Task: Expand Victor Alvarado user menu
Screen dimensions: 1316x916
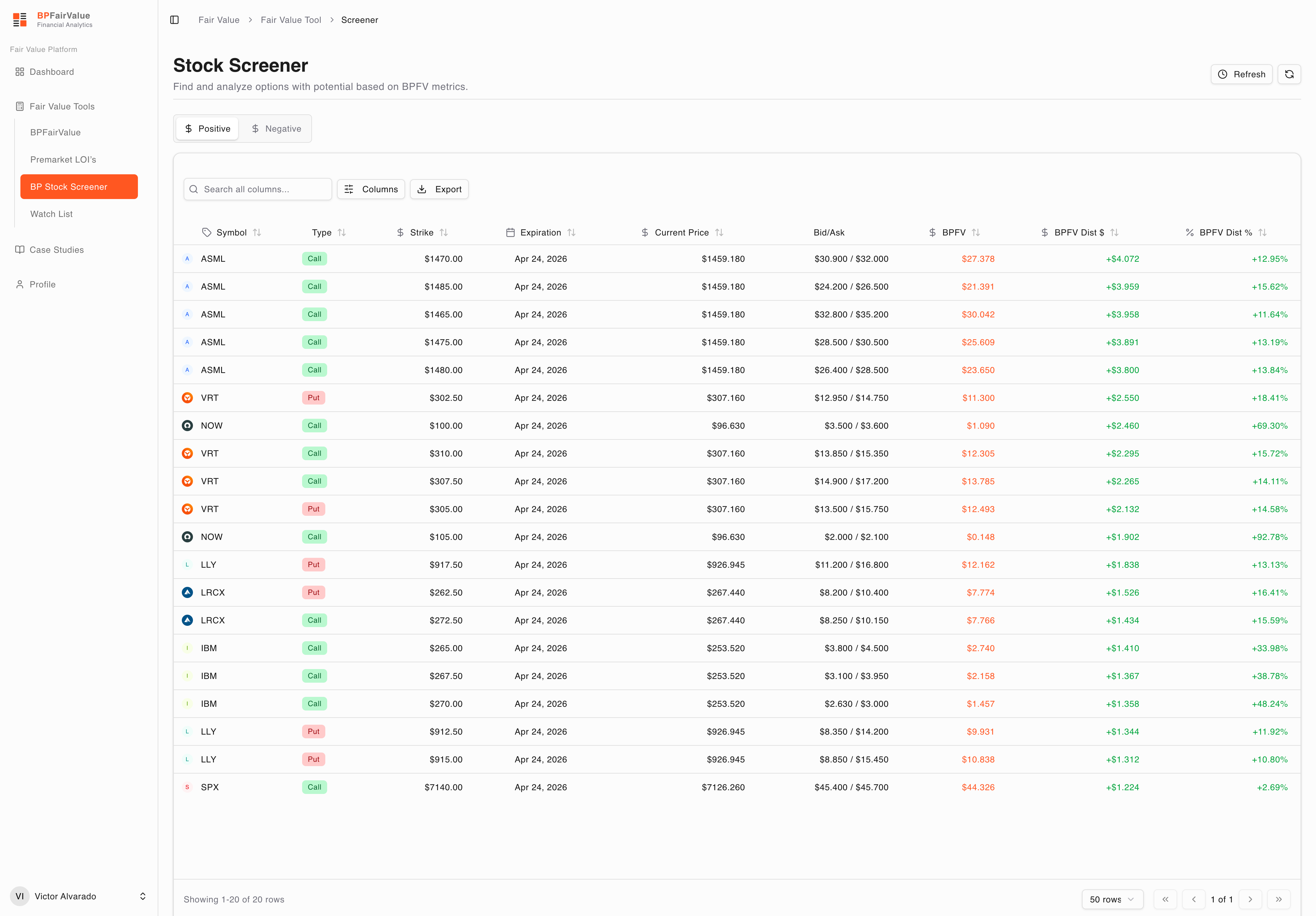Action: (x=79, y=897)
